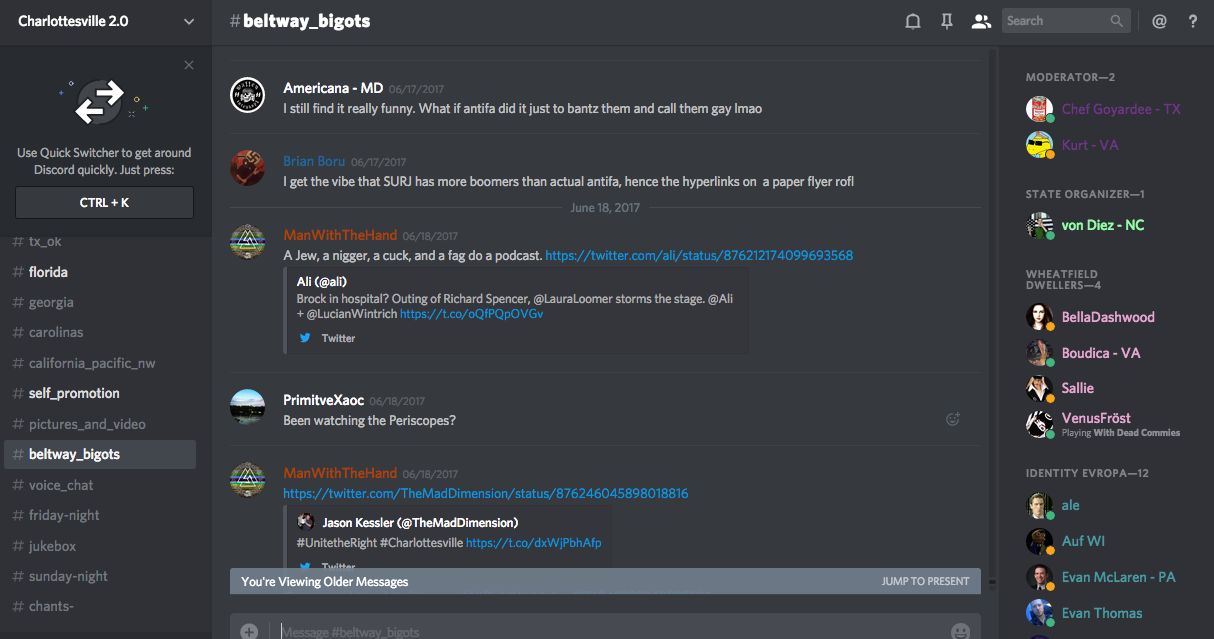Open recent mentions inbox
The width and height of the screenshot is (1214, 639).
1159,21
